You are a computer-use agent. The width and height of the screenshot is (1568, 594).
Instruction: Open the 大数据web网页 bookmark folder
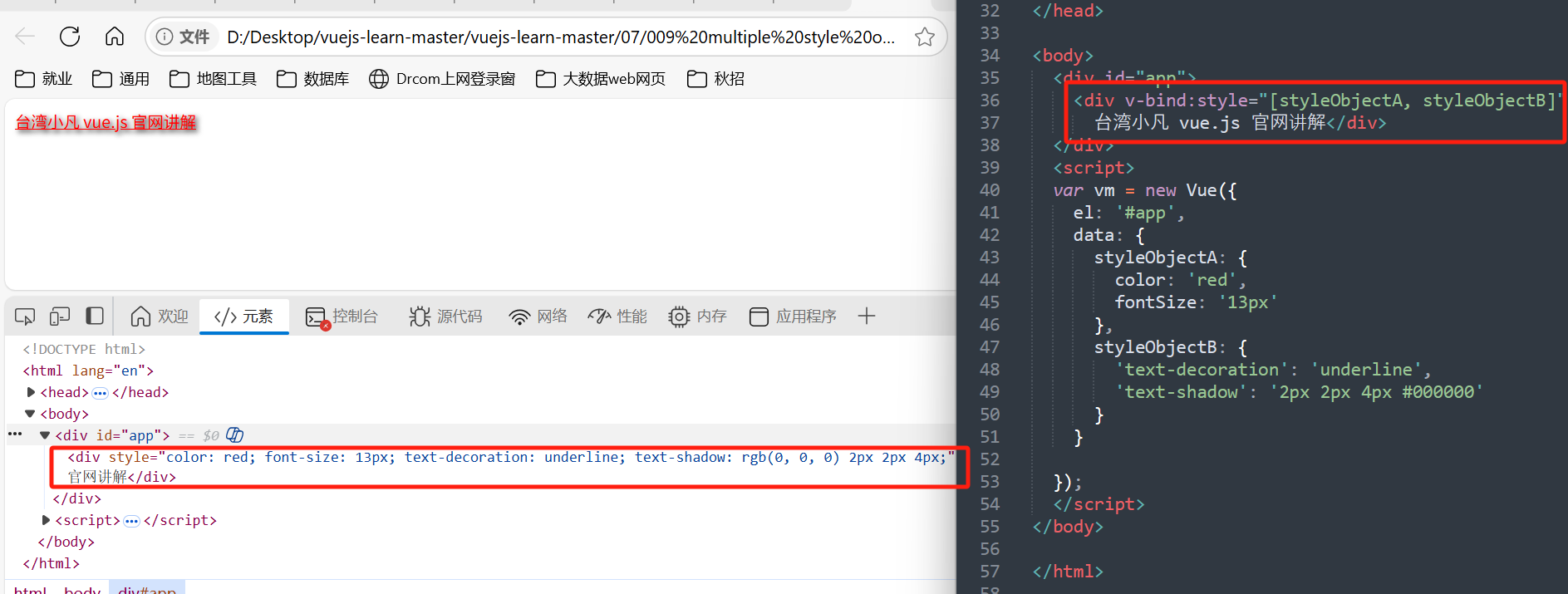(x=601, y=79)
